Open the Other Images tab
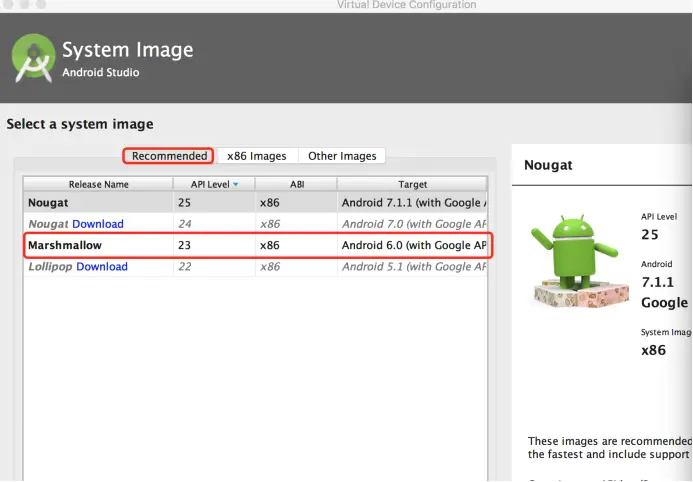 pyautogui.click(x=342, y=156)
